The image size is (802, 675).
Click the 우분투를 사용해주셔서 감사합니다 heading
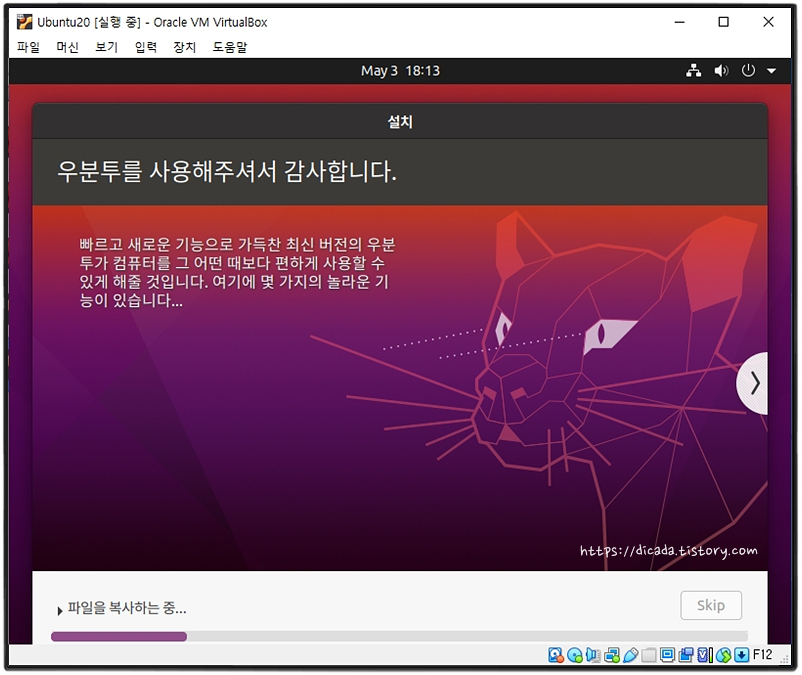(227, 171)
